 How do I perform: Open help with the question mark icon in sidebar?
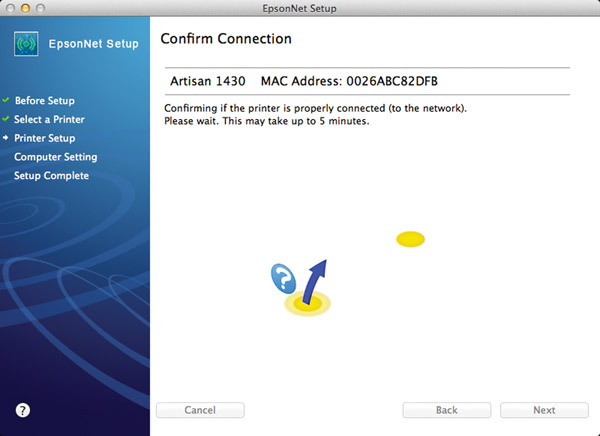point(23,410)
